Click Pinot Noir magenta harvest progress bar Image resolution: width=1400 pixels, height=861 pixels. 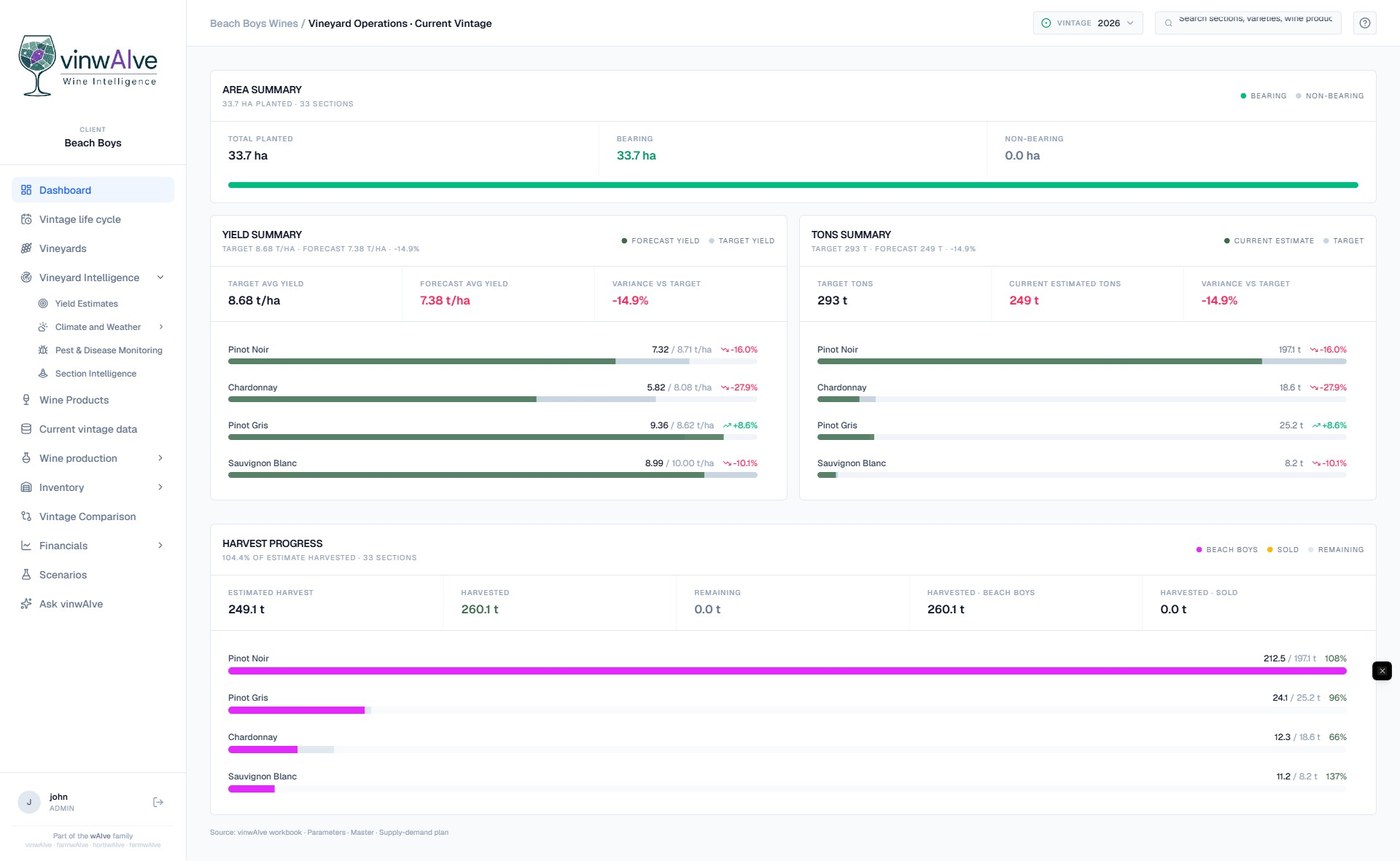click(787, 670)
